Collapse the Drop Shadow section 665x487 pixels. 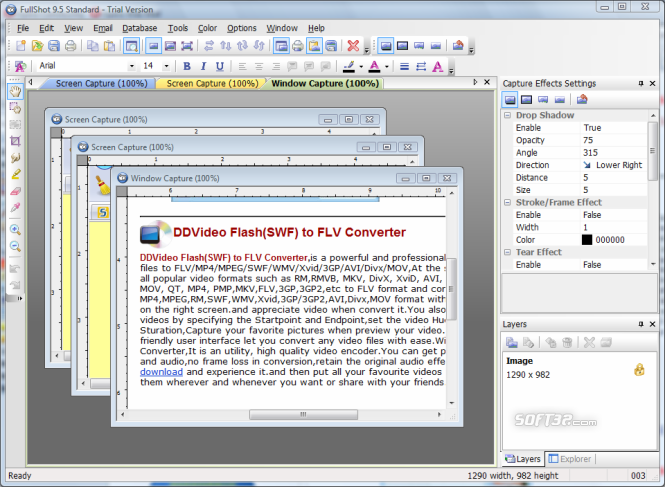click(x=507, y=115)
